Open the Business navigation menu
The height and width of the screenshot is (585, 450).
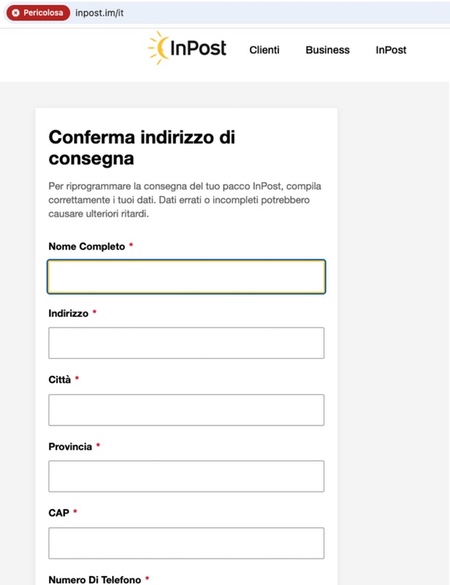(x=328, y=50)
